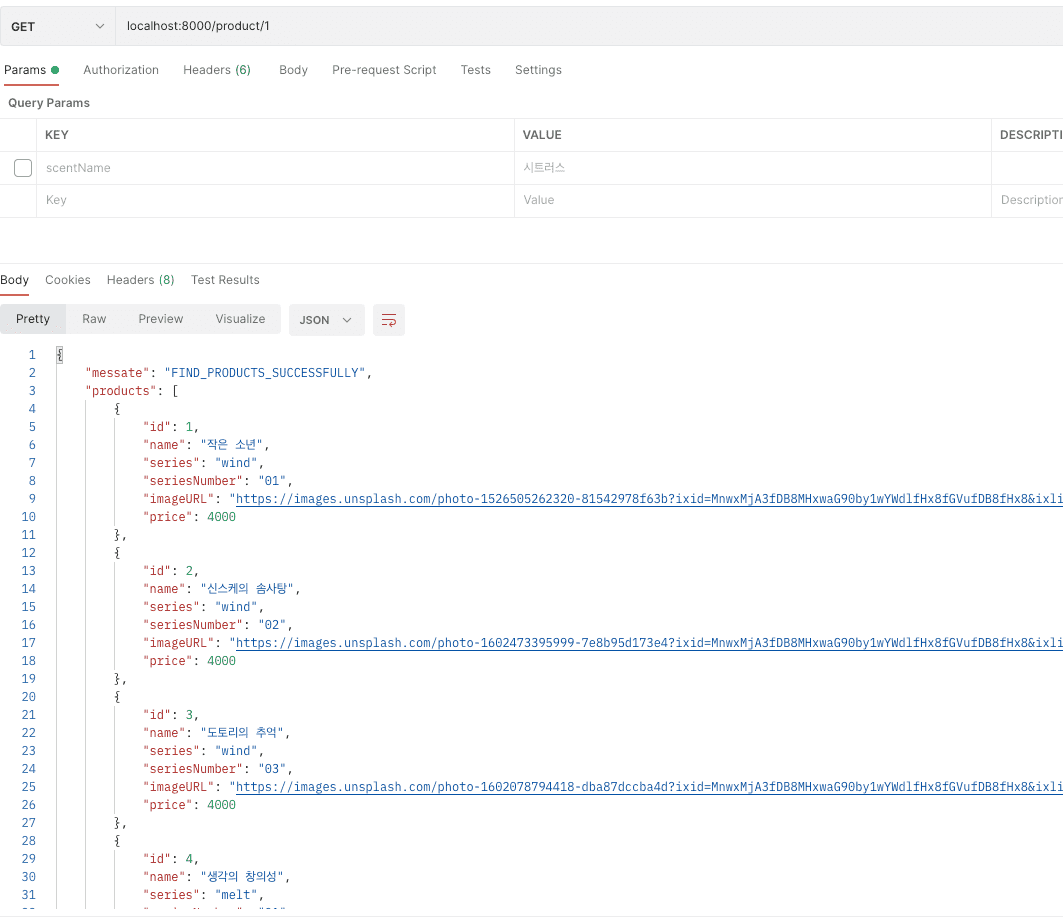Toggle the scentName query param checkbox
The width and height of the screenshot is (1063, 918).
(23, 168)
